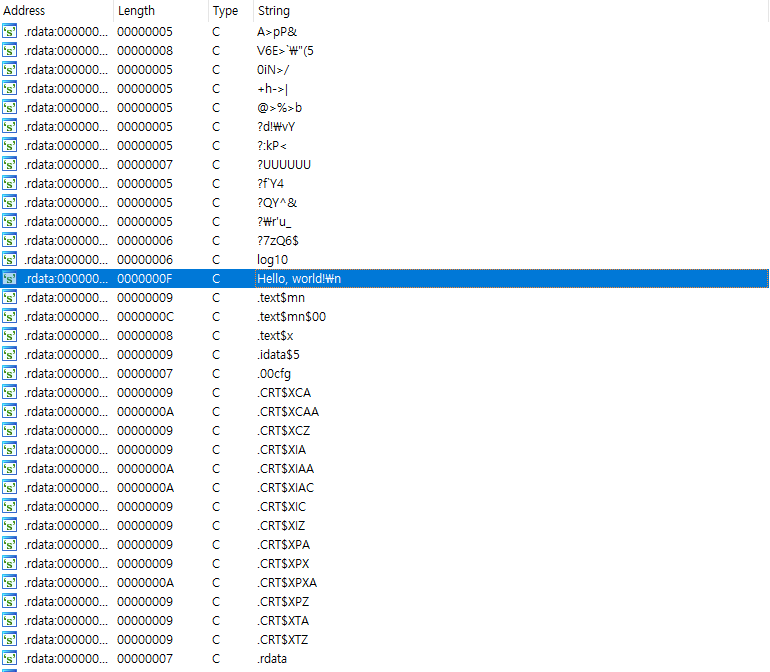Screen dimensions: 770x672
Task: Click the string icon beside .00cfg
Action: pyautogui.click(x=9, y=373)
